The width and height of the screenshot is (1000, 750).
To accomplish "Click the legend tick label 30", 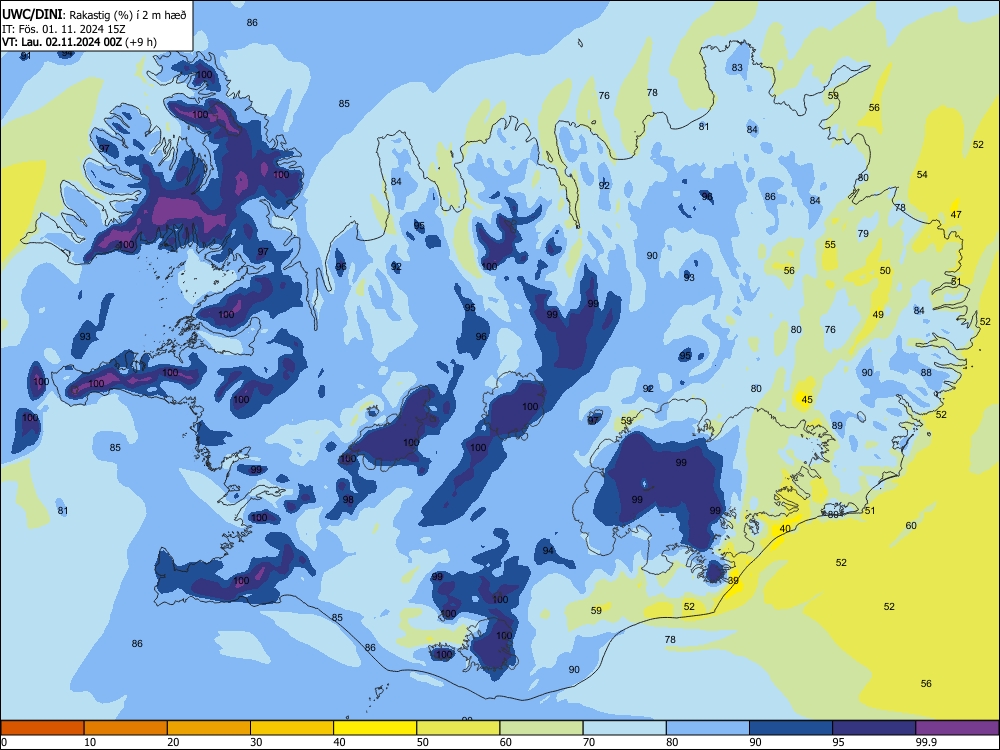I will click(256, 742).
